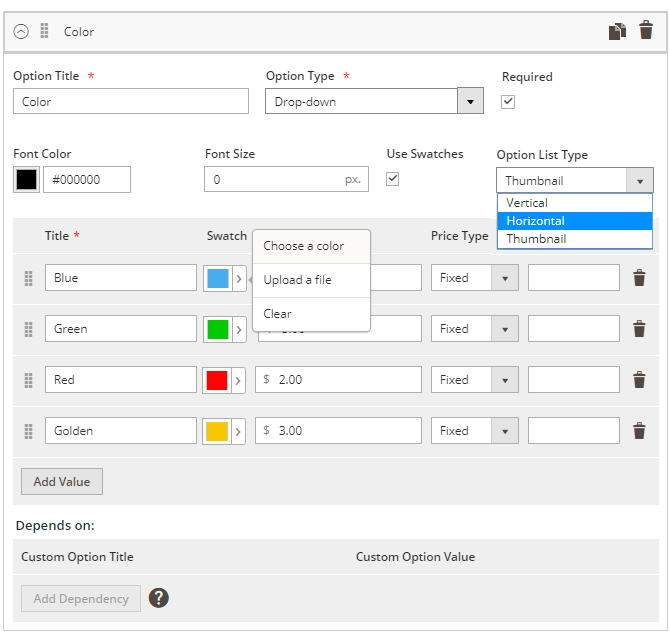
Task: Open Price Type dropdown for Green
Action: (x=475, y=329)
